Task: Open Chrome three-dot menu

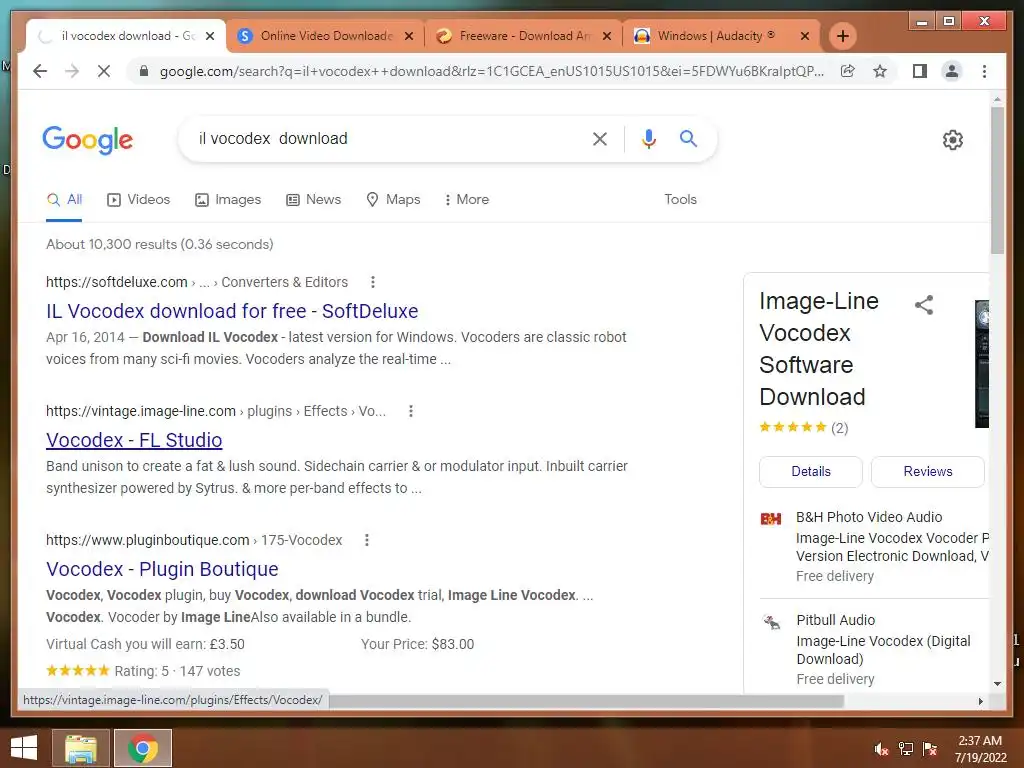Action: pyautogui.click(x=984, y=71)
